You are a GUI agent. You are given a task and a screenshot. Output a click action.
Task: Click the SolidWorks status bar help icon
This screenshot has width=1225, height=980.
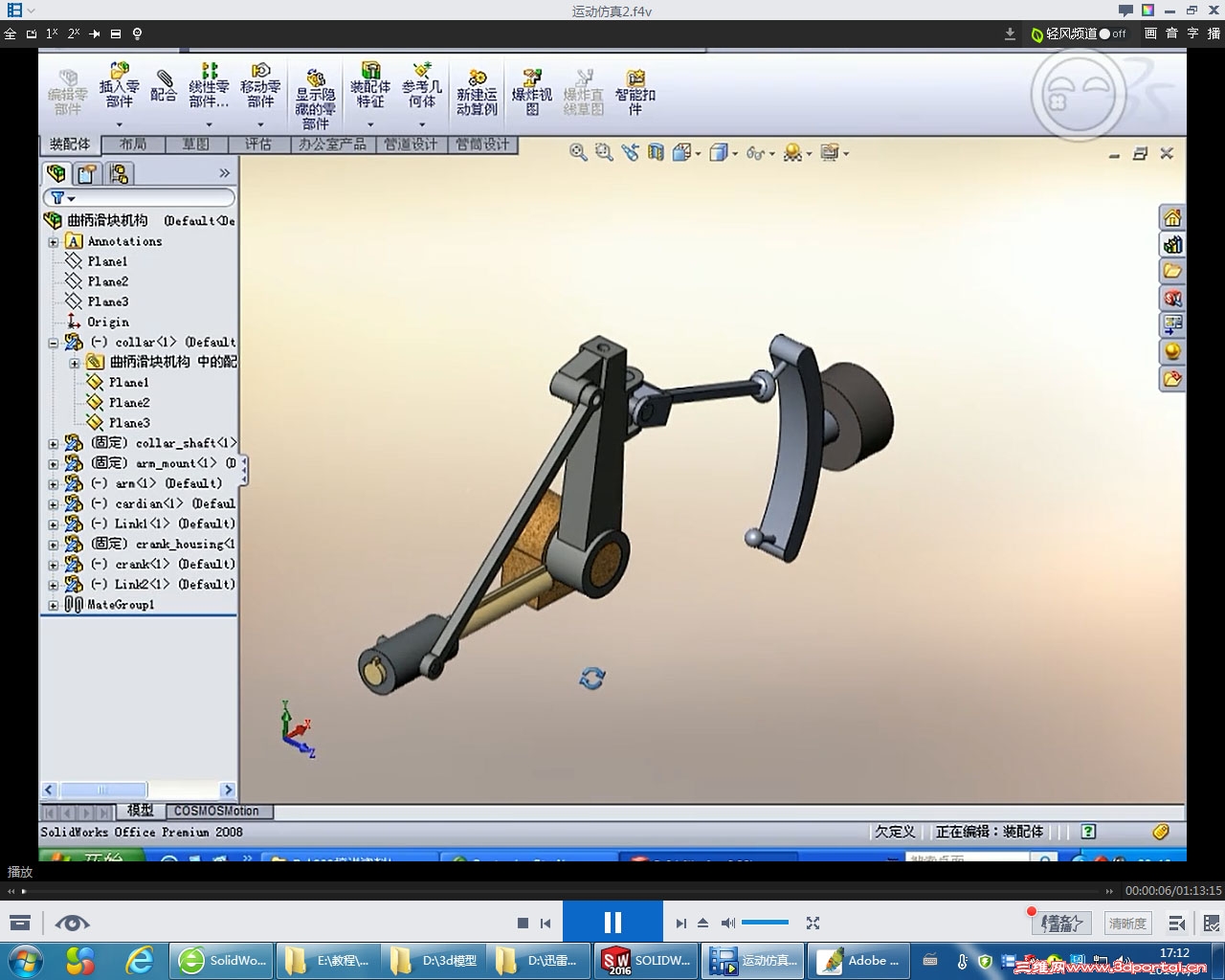pyautogui.click(x=1088, y=832)
